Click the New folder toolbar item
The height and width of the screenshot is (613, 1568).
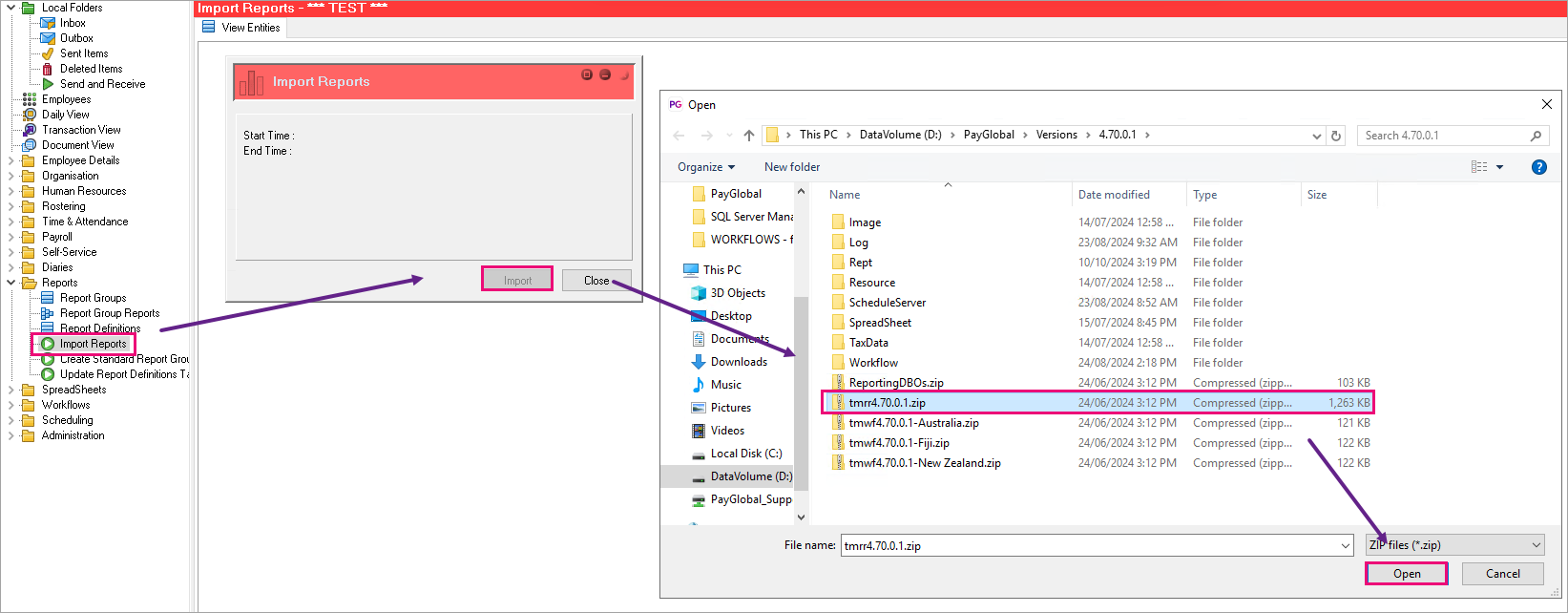click(x=791, y=167)
